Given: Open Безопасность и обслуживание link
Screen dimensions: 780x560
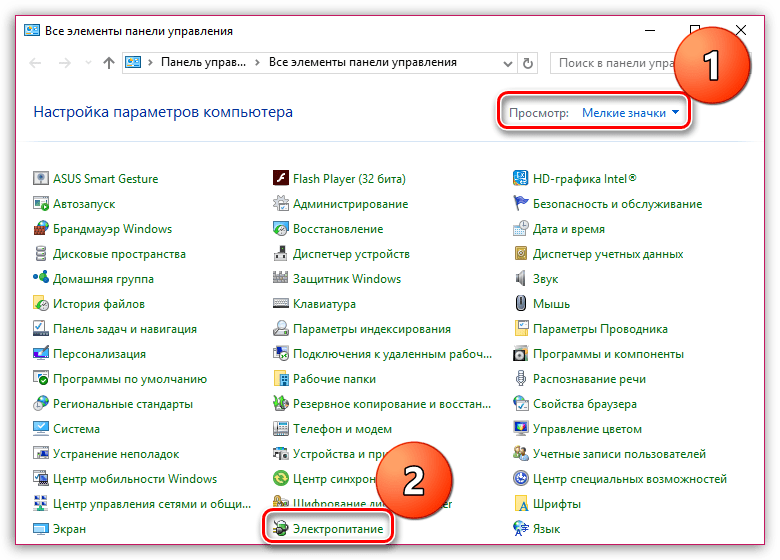Looking at the screenshot, I should click(617, 203).
